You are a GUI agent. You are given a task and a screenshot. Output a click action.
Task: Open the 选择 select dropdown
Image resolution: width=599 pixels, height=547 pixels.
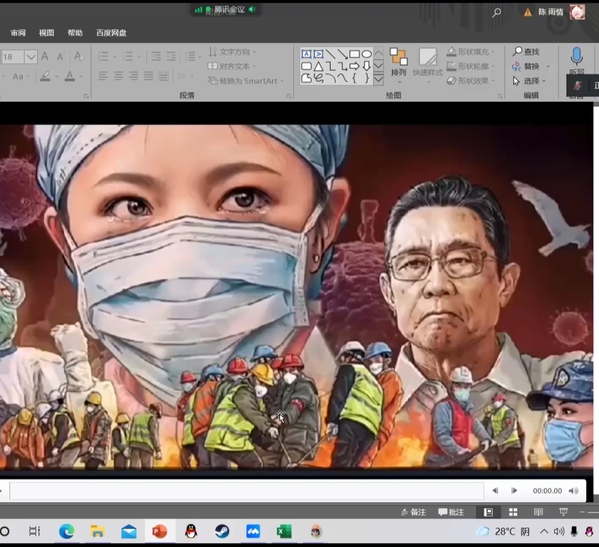point(529,81)
